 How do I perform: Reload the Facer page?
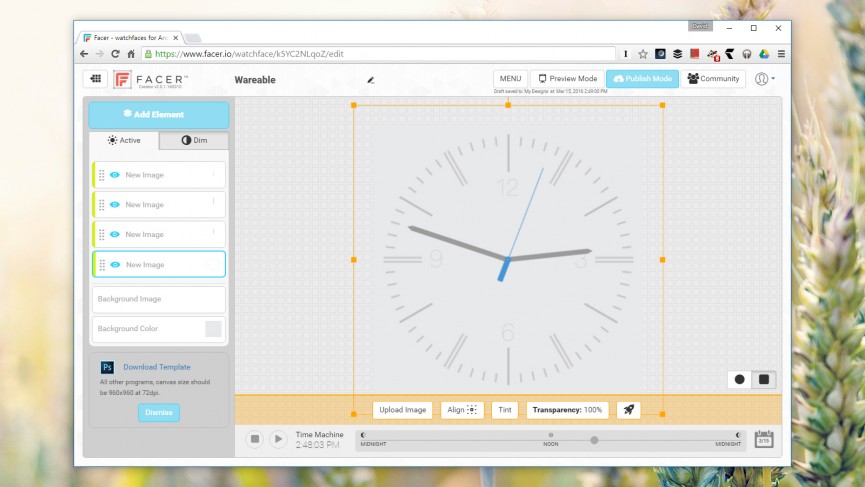(x=115, y=54)
